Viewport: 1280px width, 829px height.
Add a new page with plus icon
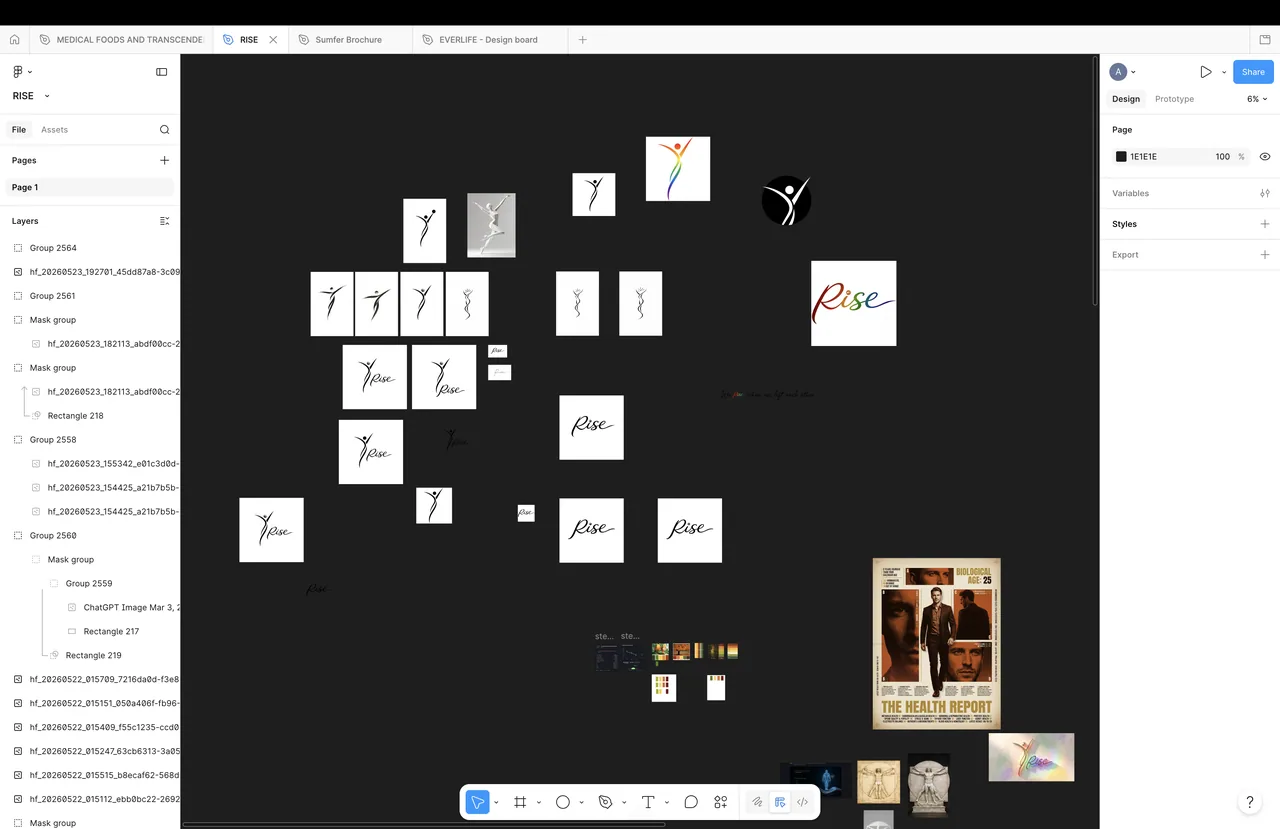[165, 160]
